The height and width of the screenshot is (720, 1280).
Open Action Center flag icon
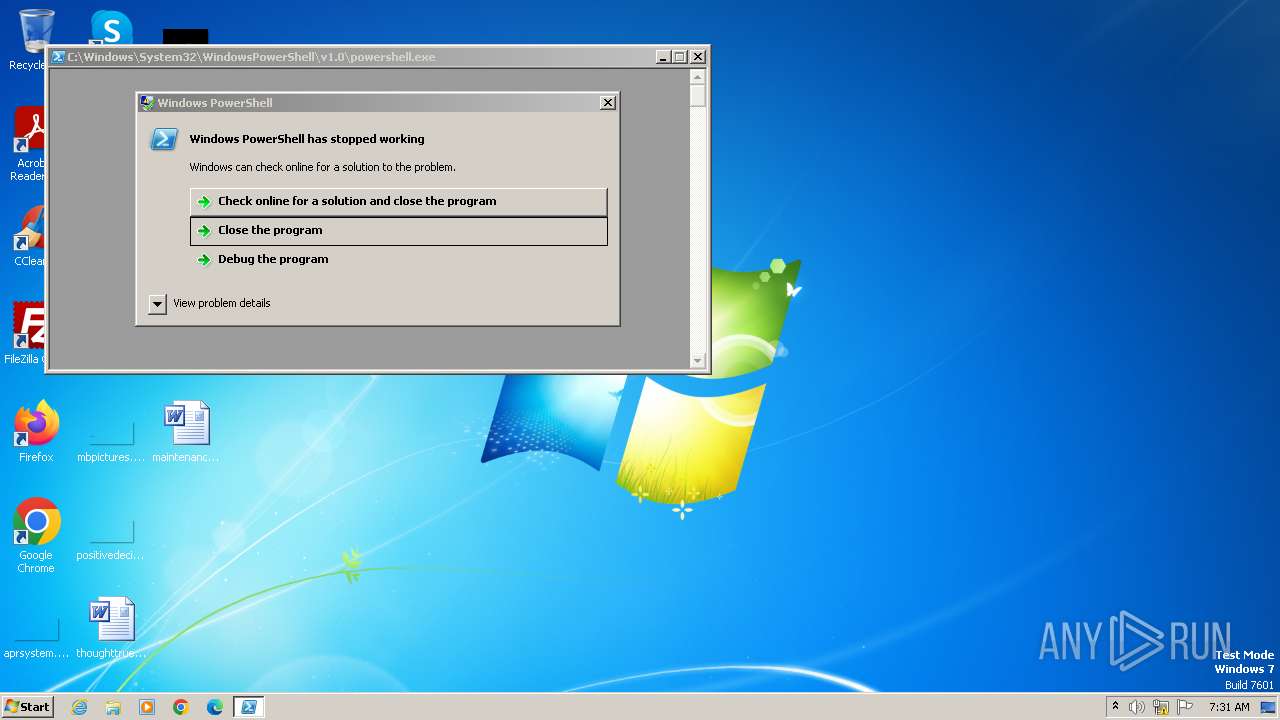[x=1185, y=707]
